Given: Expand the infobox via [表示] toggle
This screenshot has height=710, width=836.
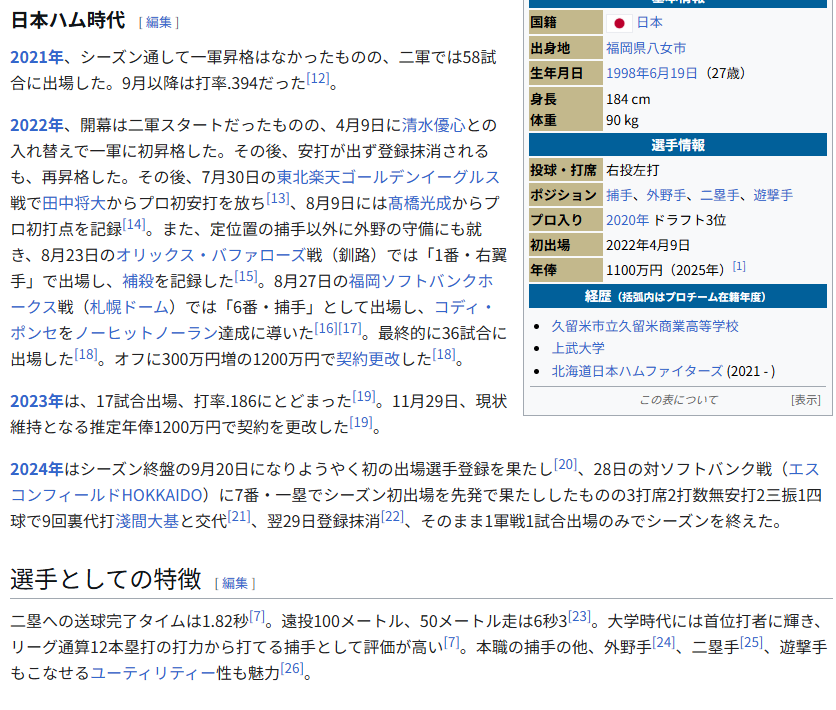Looking at the screenshot, I should pos(806,400).
